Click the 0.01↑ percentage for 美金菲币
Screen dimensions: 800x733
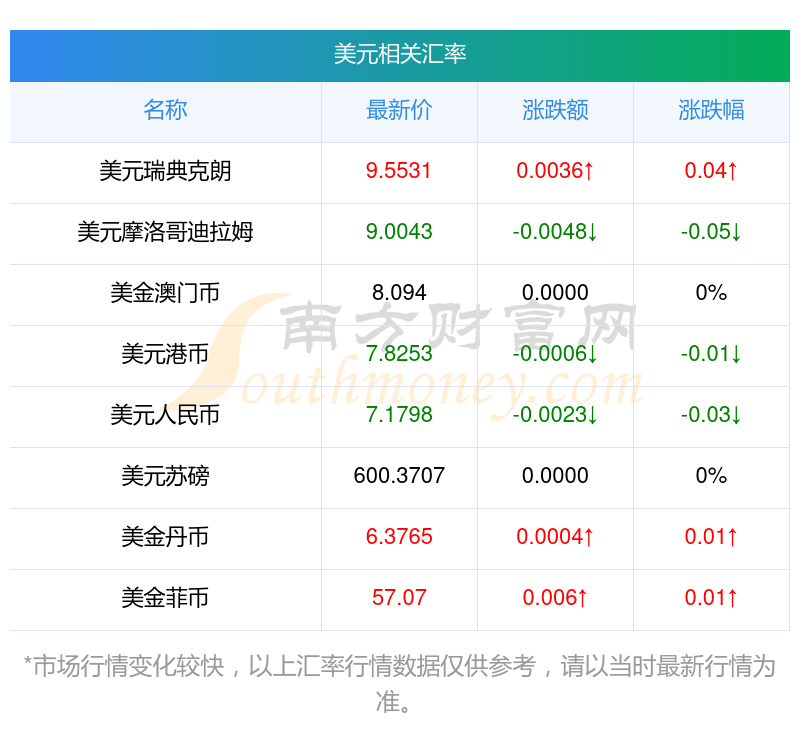point(711,598)
